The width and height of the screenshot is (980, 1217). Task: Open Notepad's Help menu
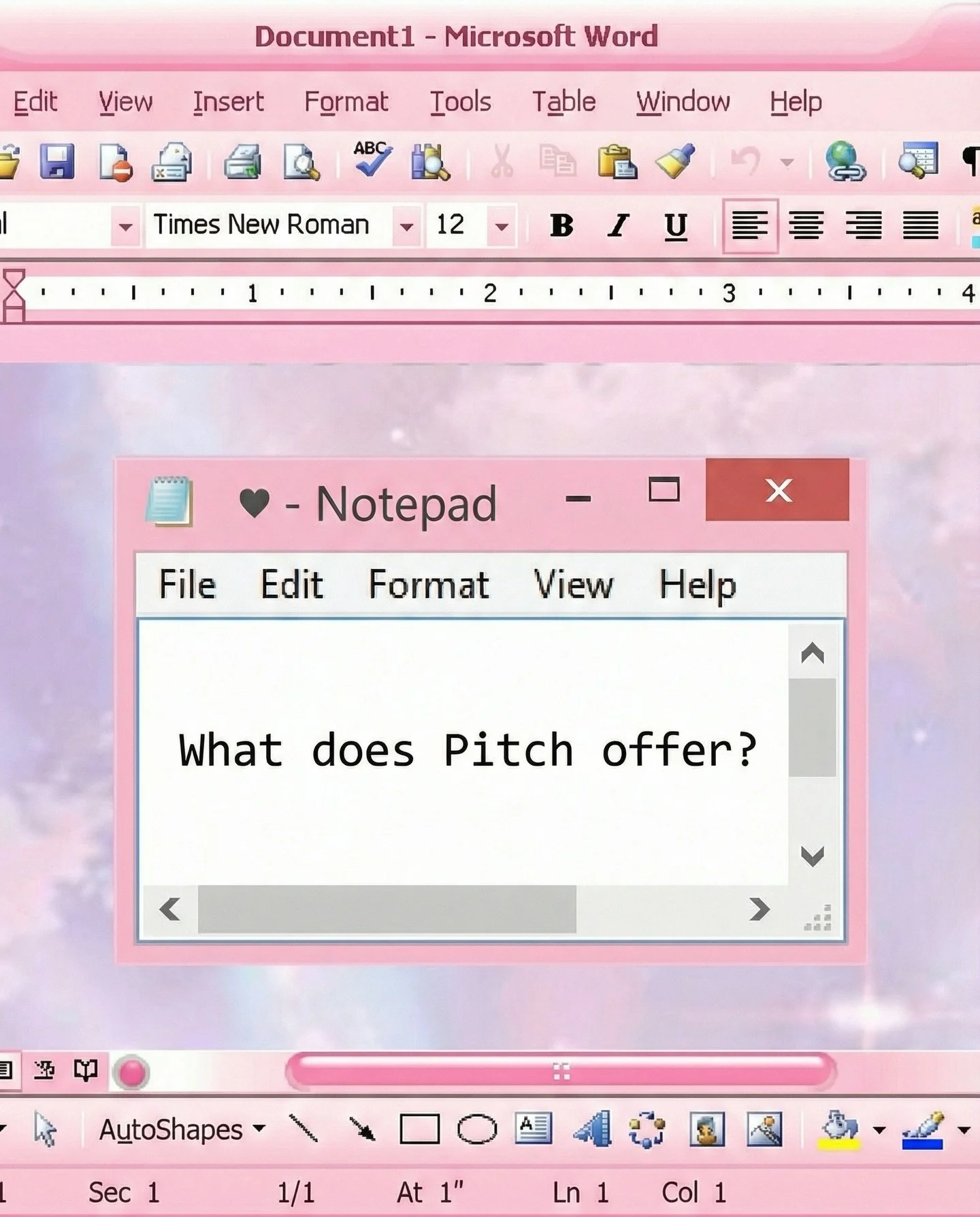point(698,585)
